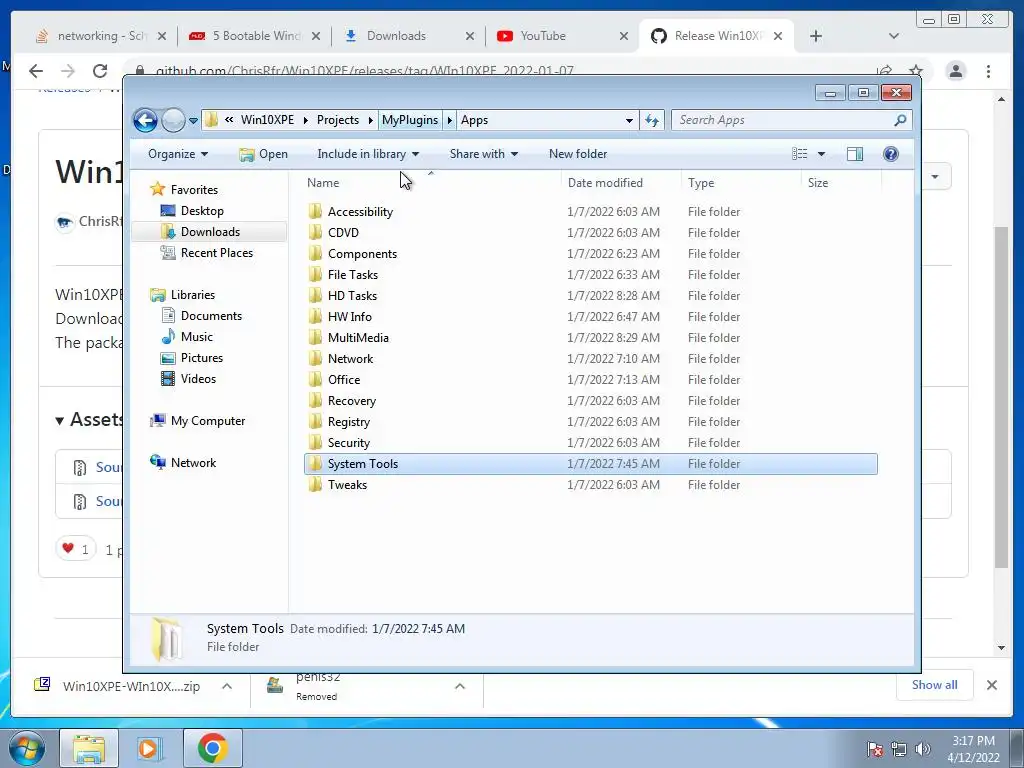The height and width of the screenshot is (768, 1024).
Task: Open the Organize menu
Action: click(178, 154)
